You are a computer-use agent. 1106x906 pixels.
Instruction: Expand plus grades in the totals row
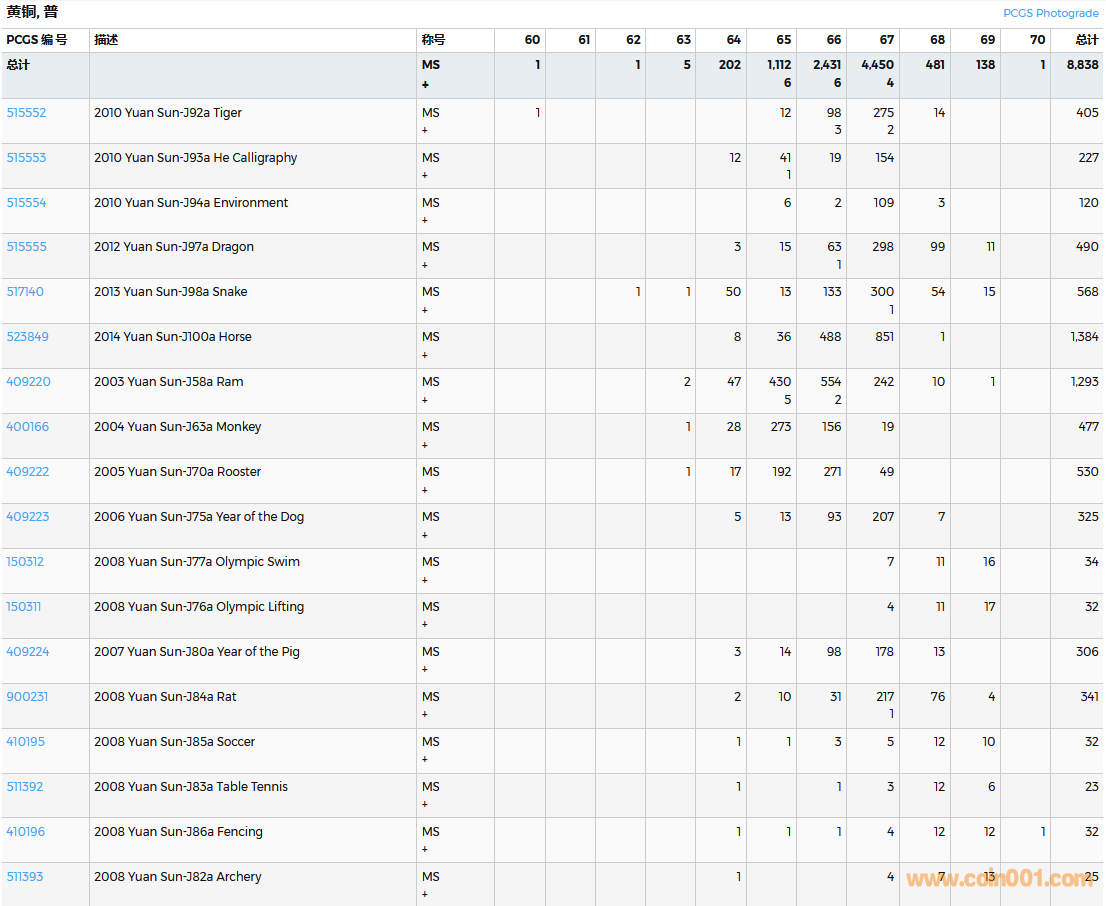pyautogui.click(x=425, y=85)
